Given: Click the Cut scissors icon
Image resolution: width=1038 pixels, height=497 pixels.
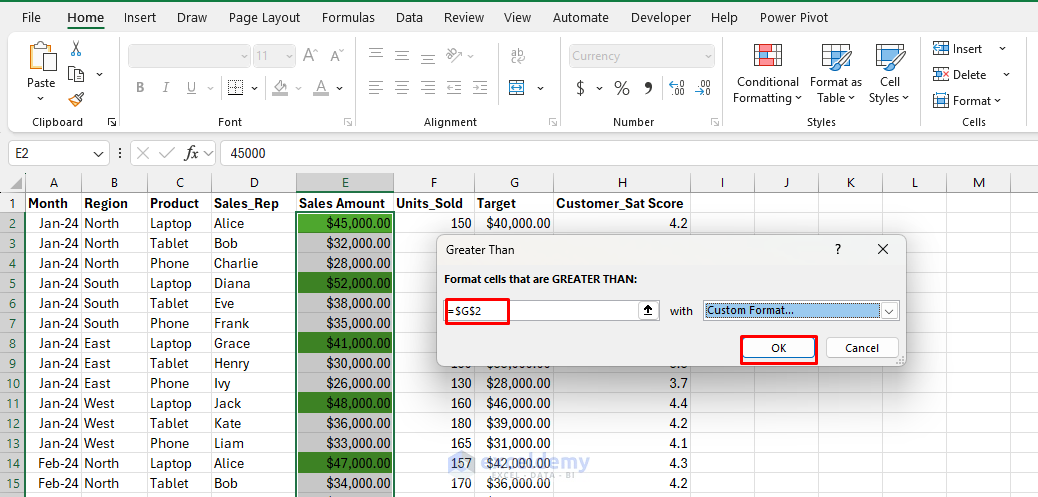Looking at the screenshot, I should pos(76,49).
